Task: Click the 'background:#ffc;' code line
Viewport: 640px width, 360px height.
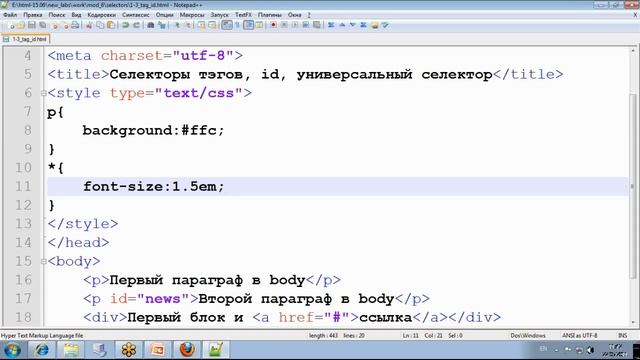Action: 153,131
